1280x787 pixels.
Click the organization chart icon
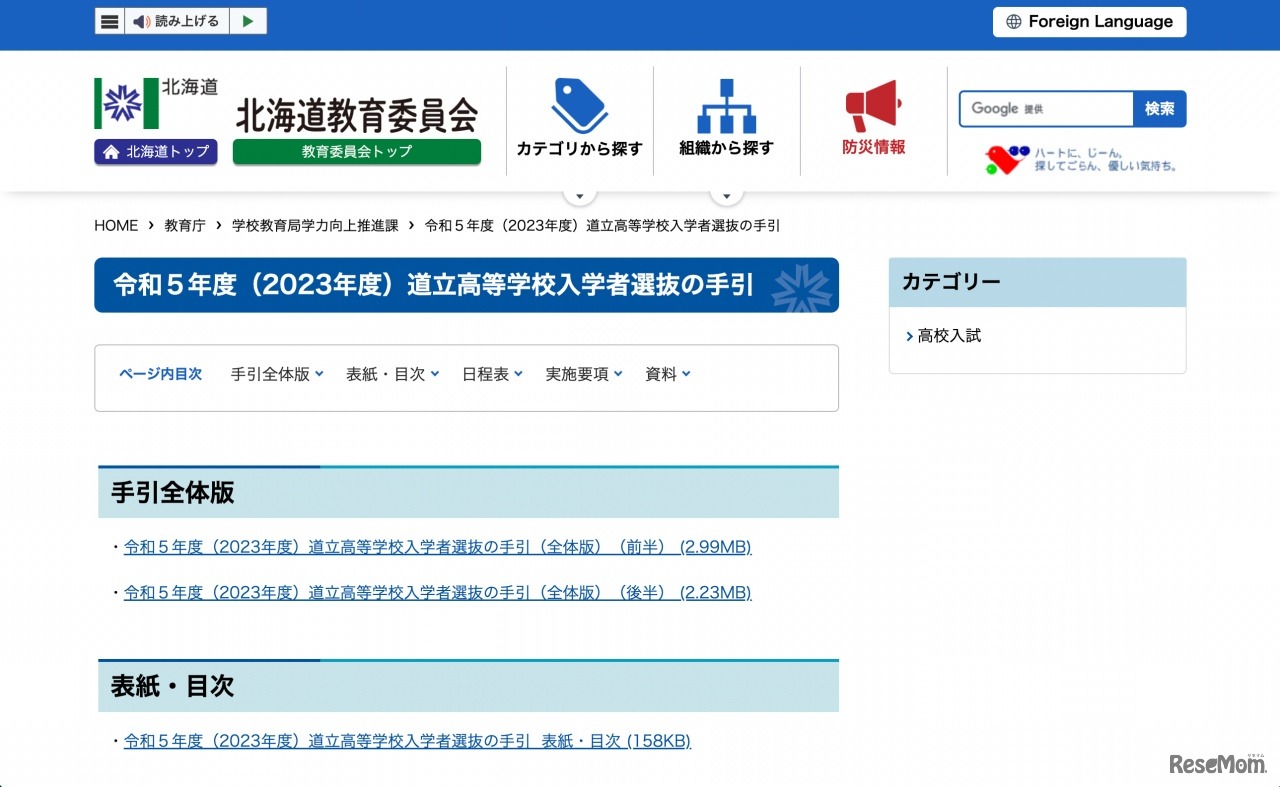tap(727, 106)
